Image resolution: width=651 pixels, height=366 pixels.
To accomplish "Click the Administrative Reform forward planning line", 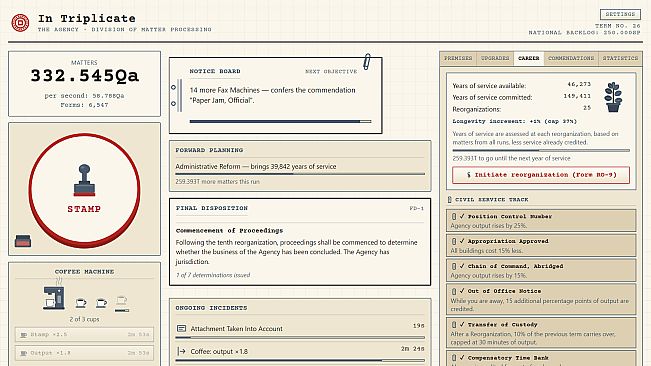I will 256,166.
